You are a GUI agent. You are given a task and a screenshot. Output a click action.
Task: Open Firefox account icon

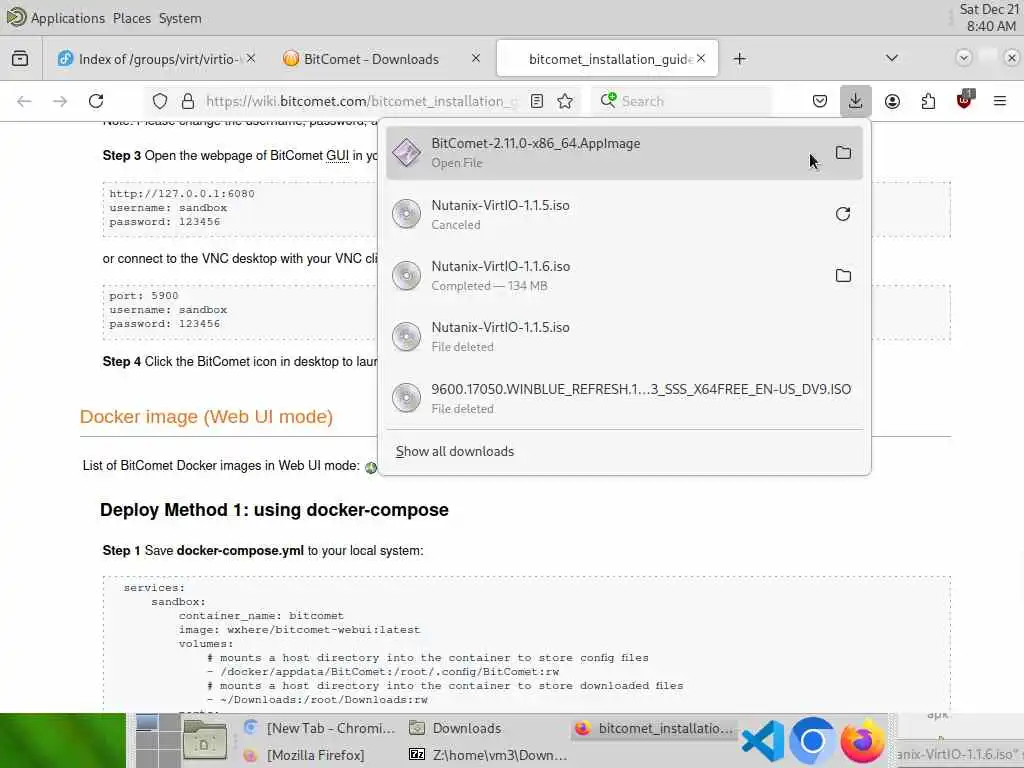pyautogui.click(x=892, y=101)
